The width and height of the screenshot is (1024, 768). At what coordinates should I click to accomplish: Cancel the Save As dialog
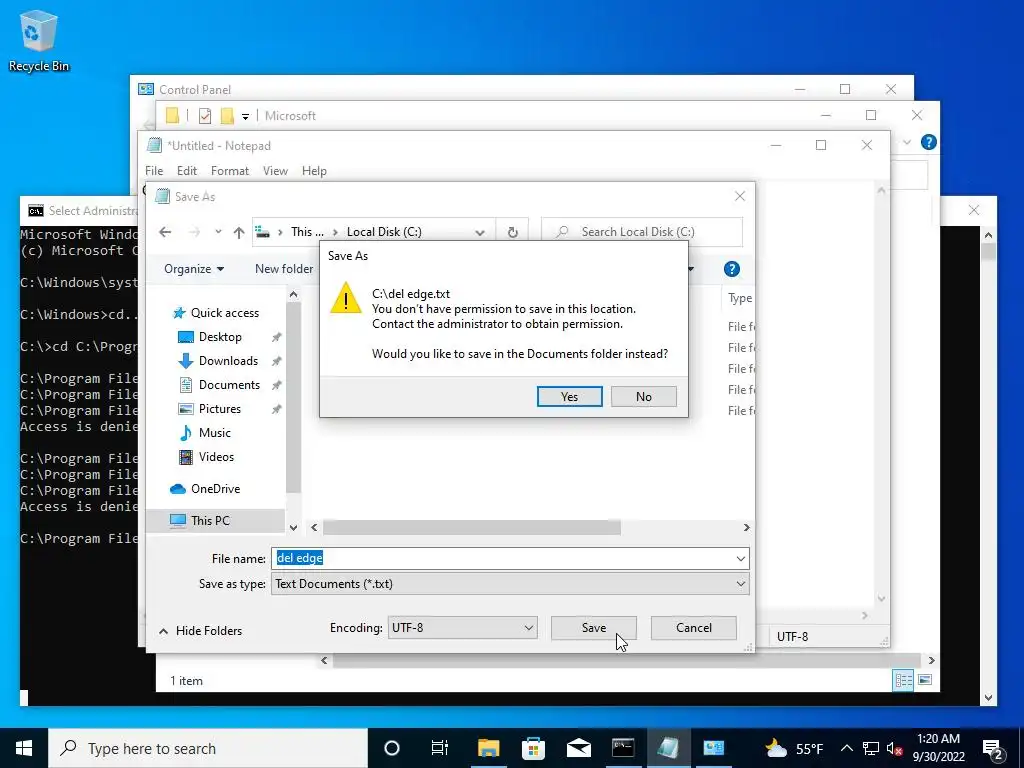pos(694,628)
